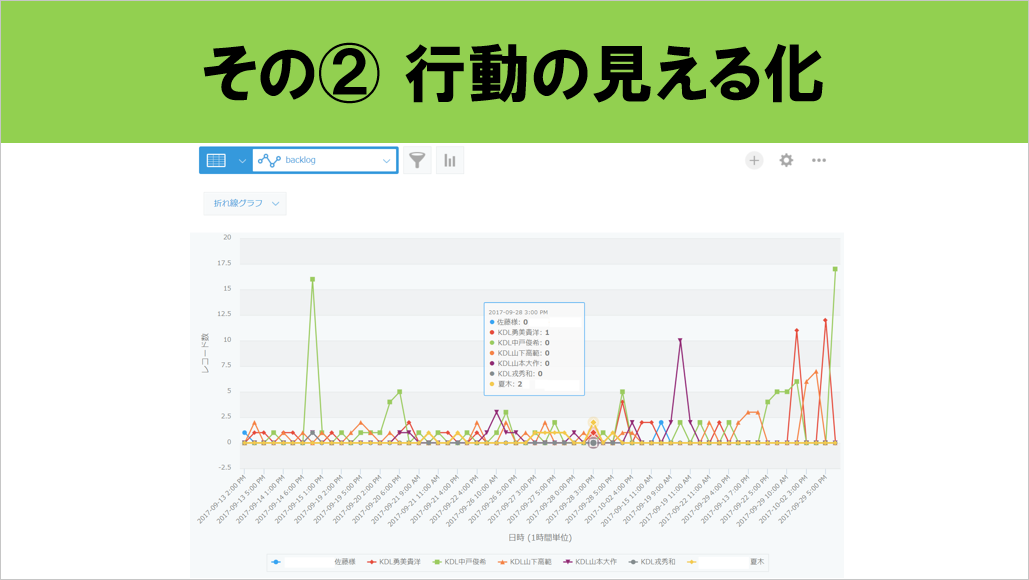
Task: Toggle KDL山下高範 series in legend
Action: pyautogui.click(x=525, y=562)
